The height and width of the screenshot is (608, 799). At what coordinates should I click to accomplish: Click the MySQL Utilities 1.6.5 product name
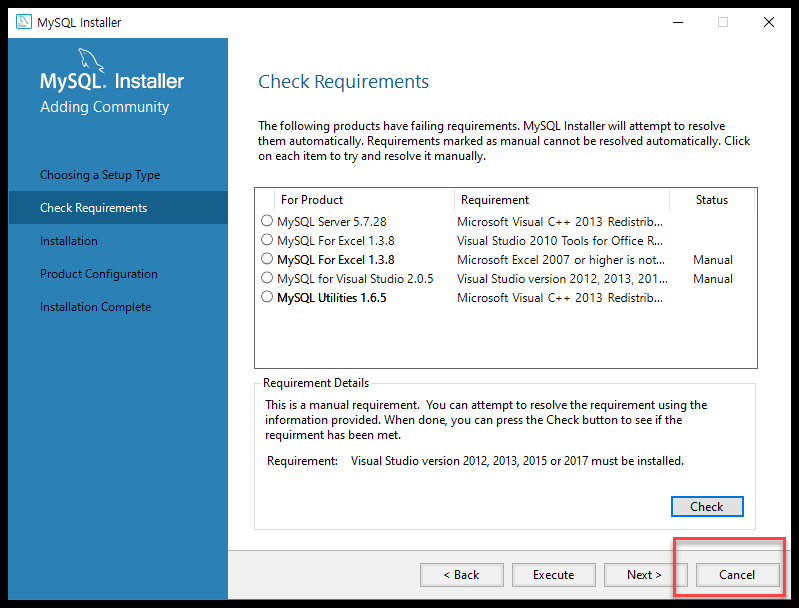point(332,298)
